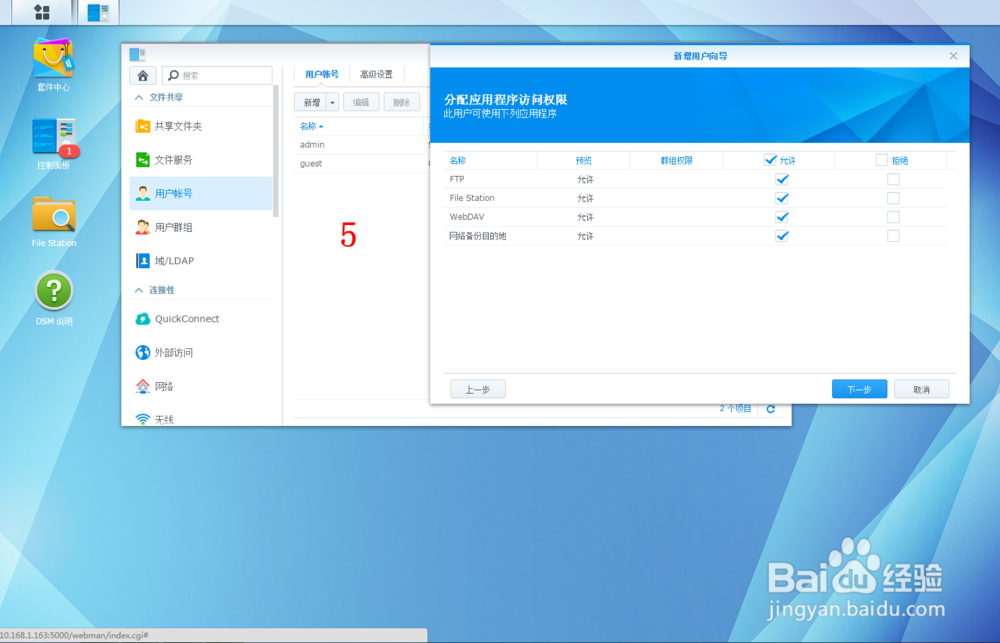Open the main menu icon in the taskbar
Viewport: 1000px width, 643px height.
[x=40, y=13]
